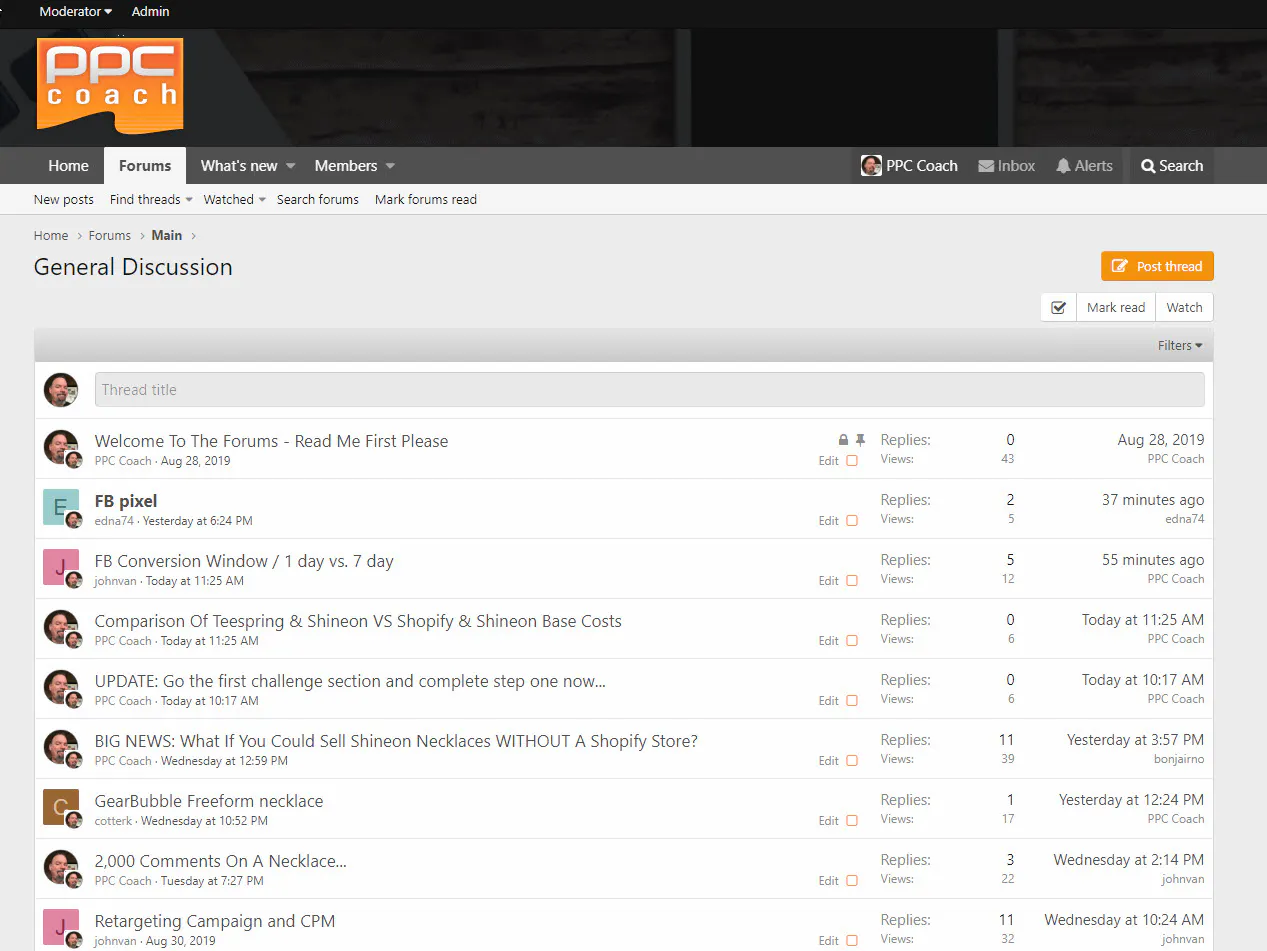Tick checkbox for Comparison Of Teespring thread
Screen dimensions: 1267x951
852,641
